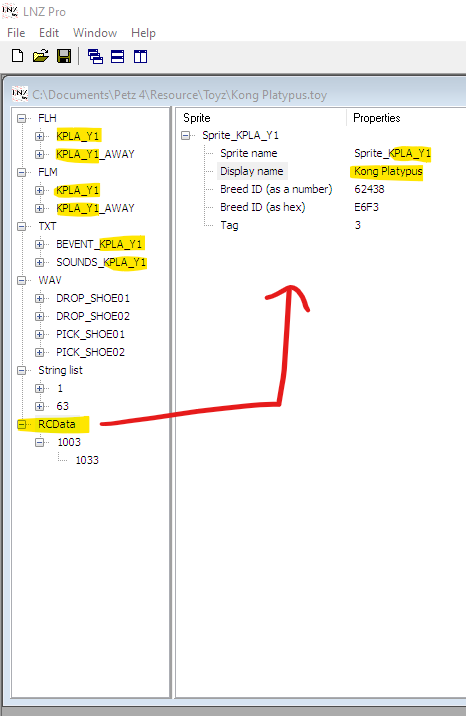Image resolution: width=466 pixels, height=716 pixels.
Task: Open the Window menu
Action: tap(95, 33)
